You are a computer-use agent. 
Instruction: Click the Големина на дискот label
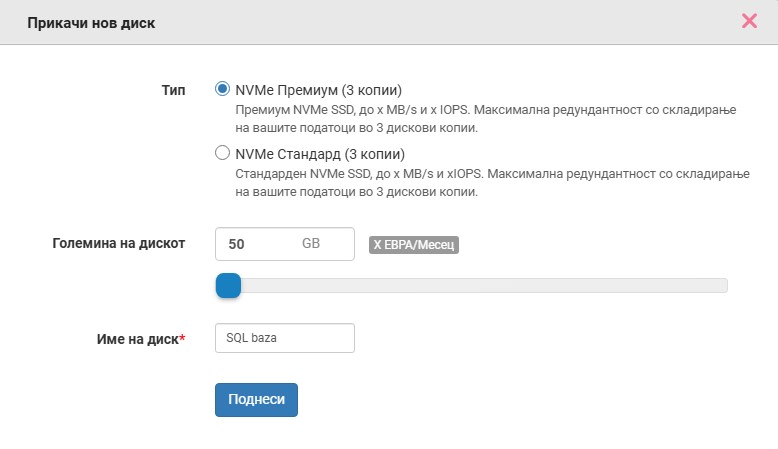coord(119,243)
